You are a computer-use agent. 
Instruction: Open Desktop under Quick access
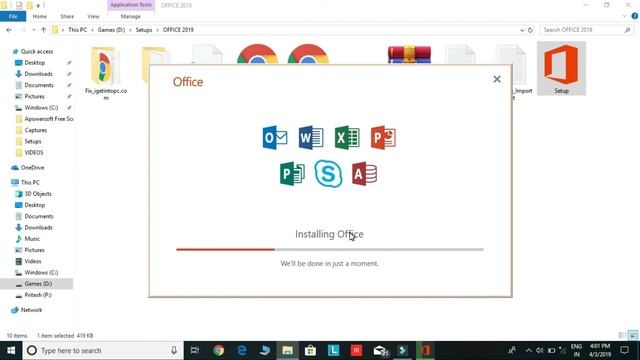34,63
